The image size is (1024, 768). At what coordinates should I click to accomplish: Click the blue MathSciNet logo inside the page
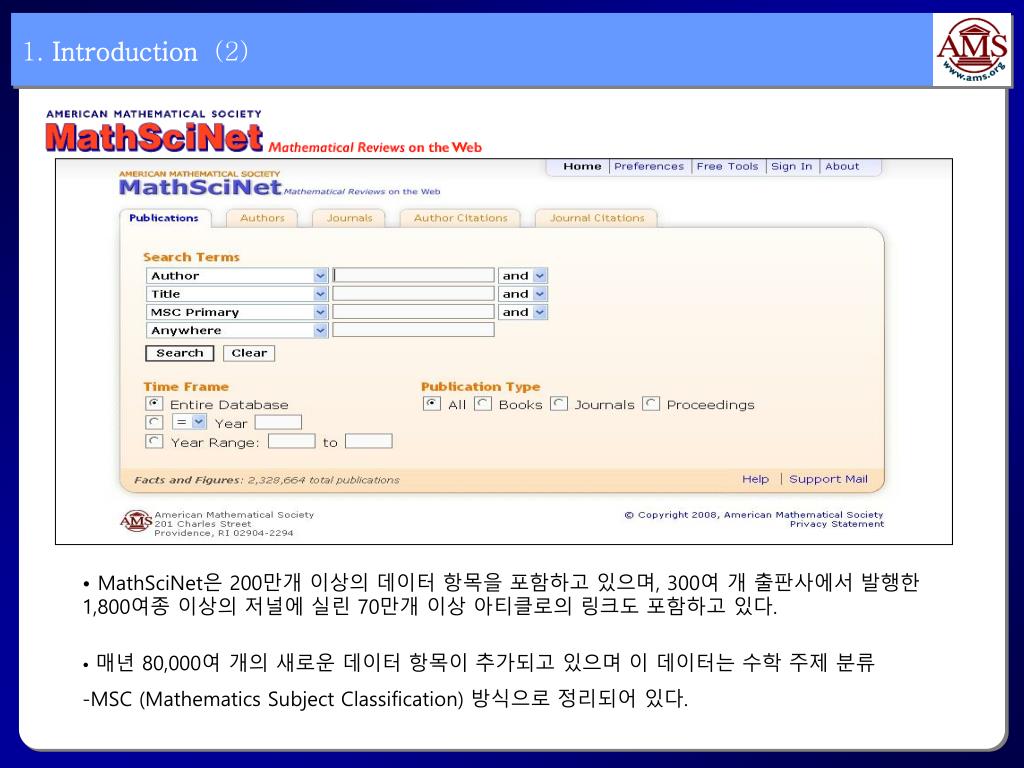(200, 187)
